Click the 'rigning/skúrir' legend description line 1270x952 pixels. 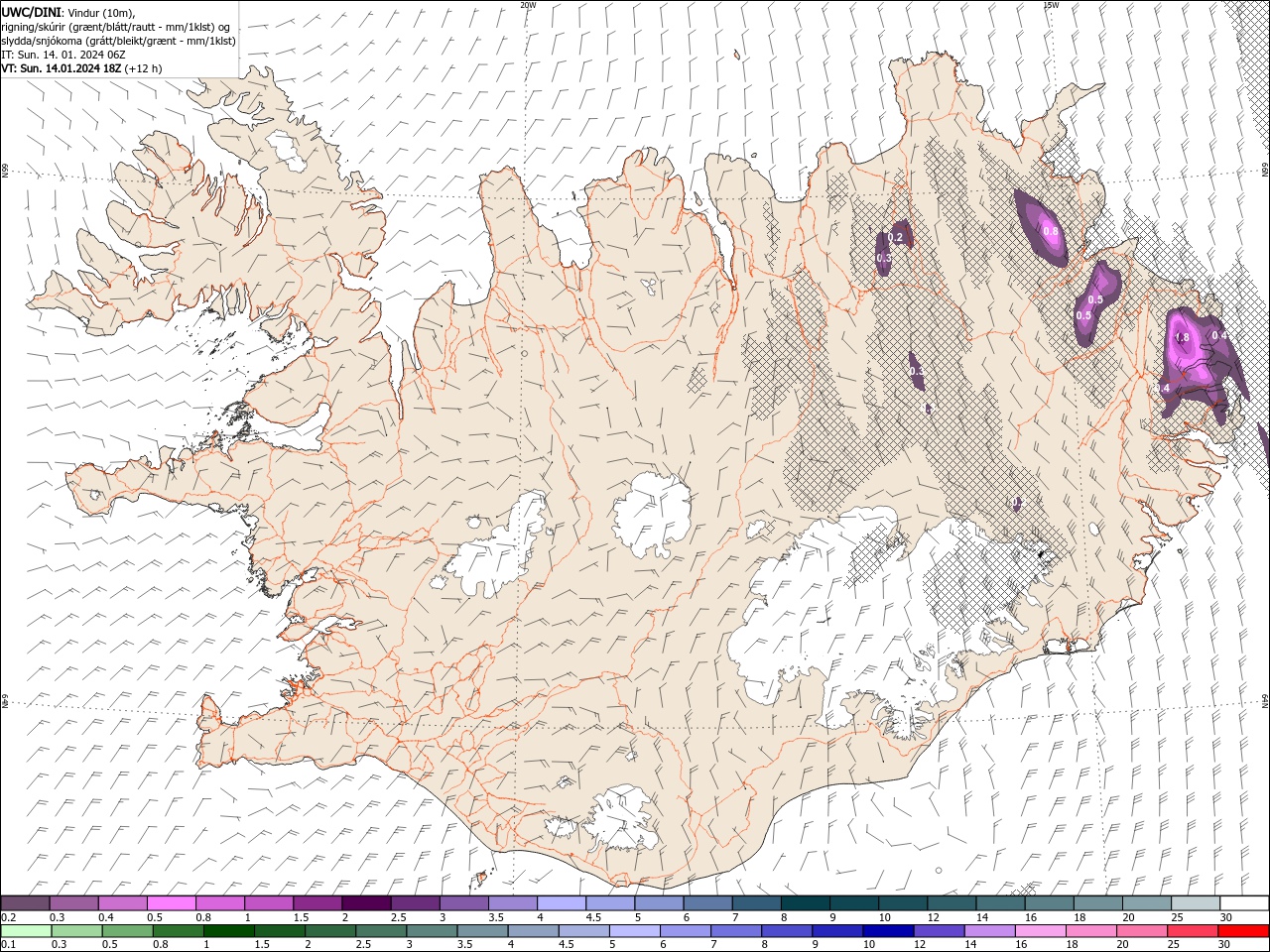[x=116, y=26]
